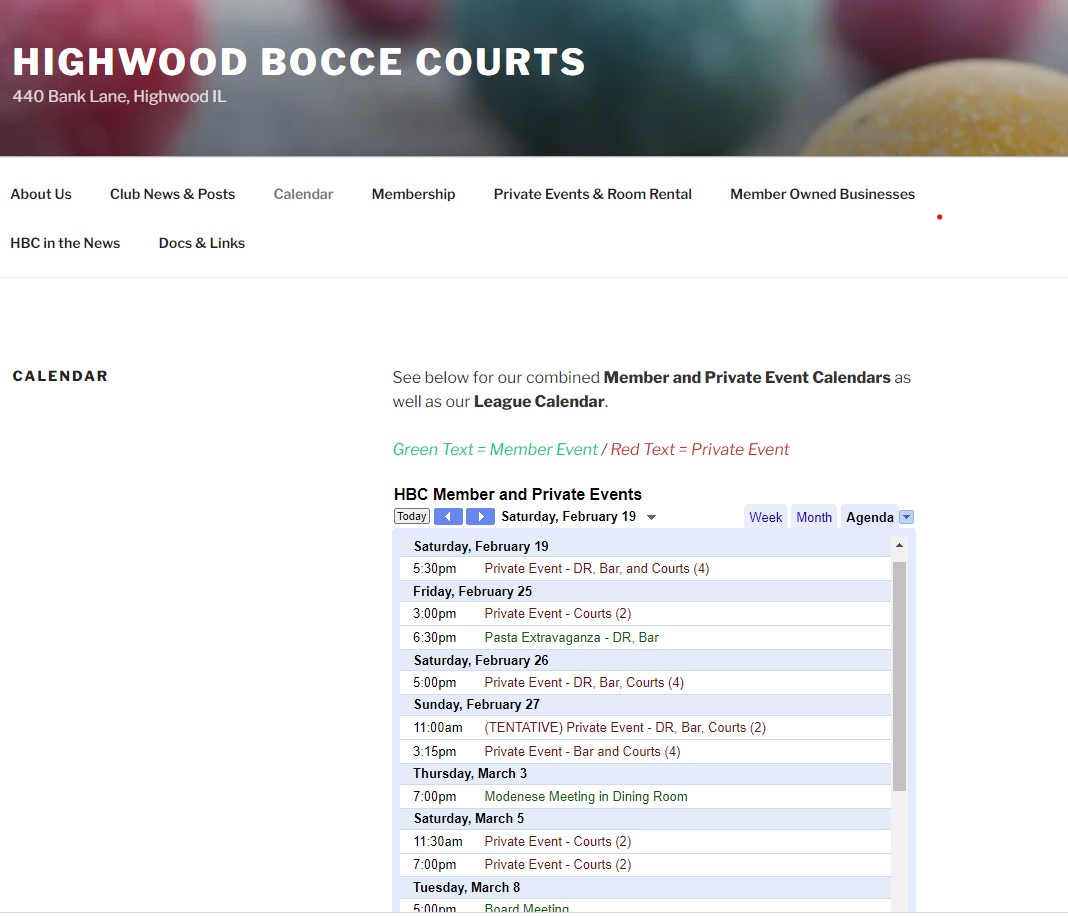The height and width of the screenshot is (917, 1068).
Task: Open Club News & Posts page
Action: 172,194
